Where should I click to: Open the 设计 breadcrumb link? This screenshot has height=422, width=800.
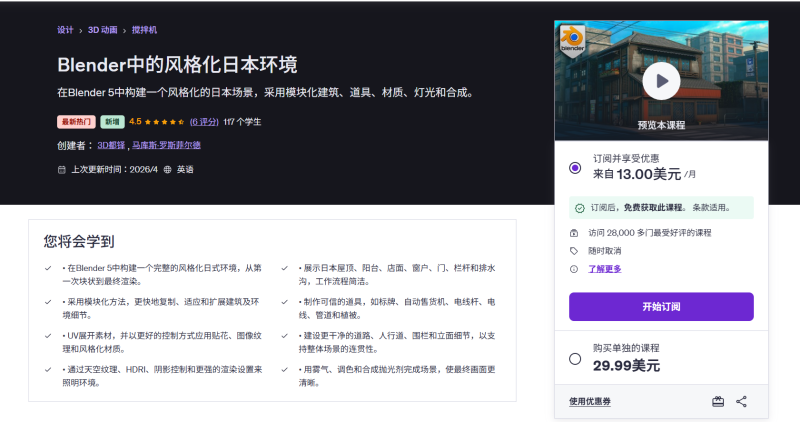click(65, 30)
